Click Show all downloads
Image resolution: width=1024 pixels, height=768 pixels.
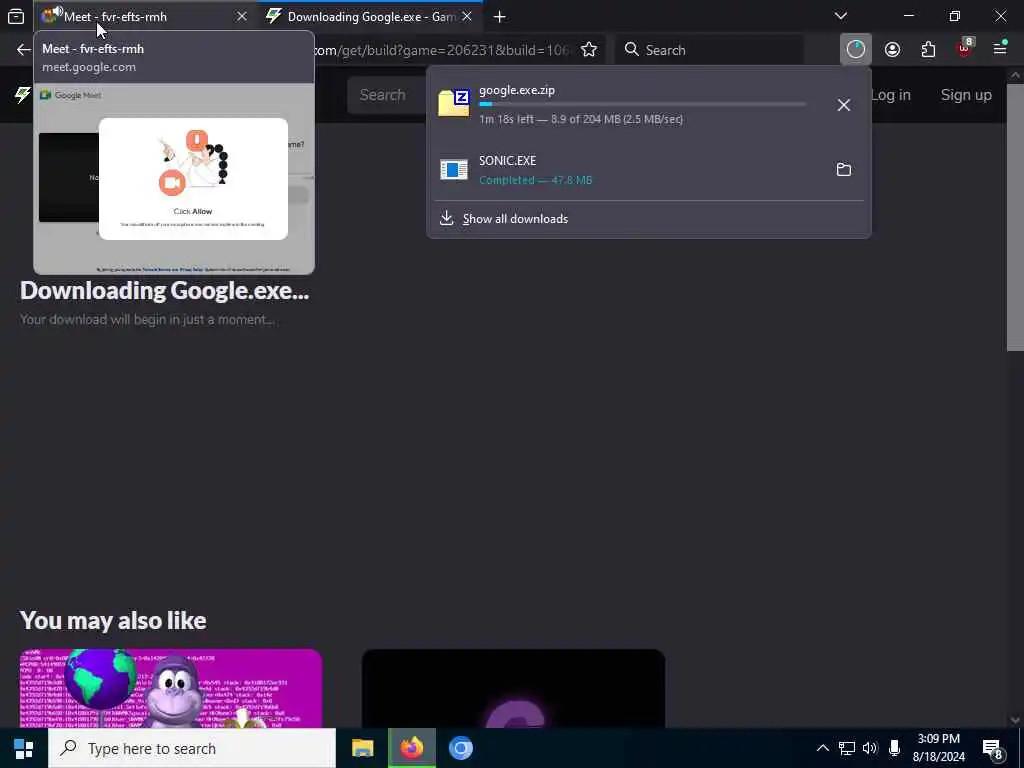tap(515, 219)
